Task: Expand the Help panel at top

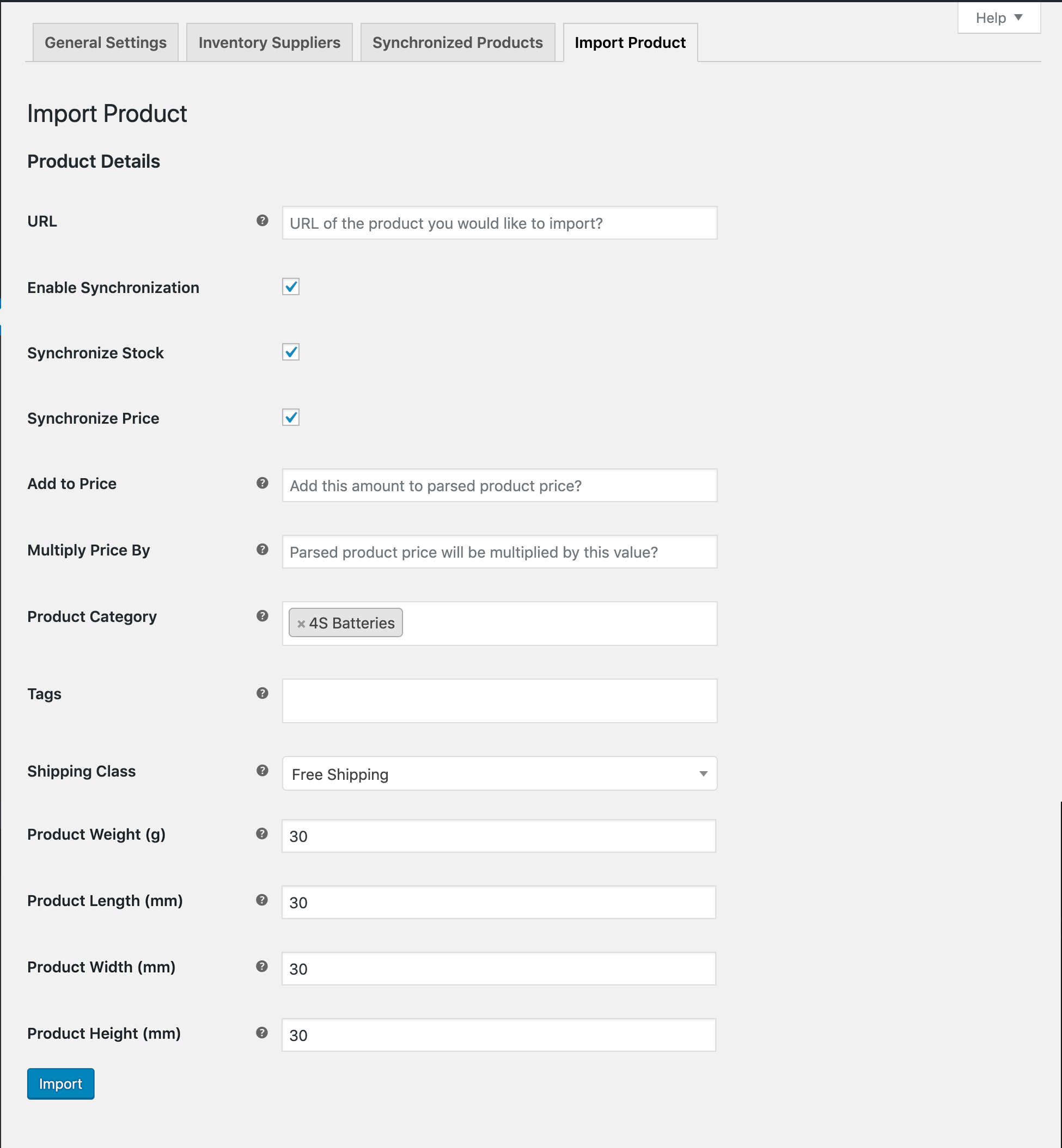Action: (998, 18)
